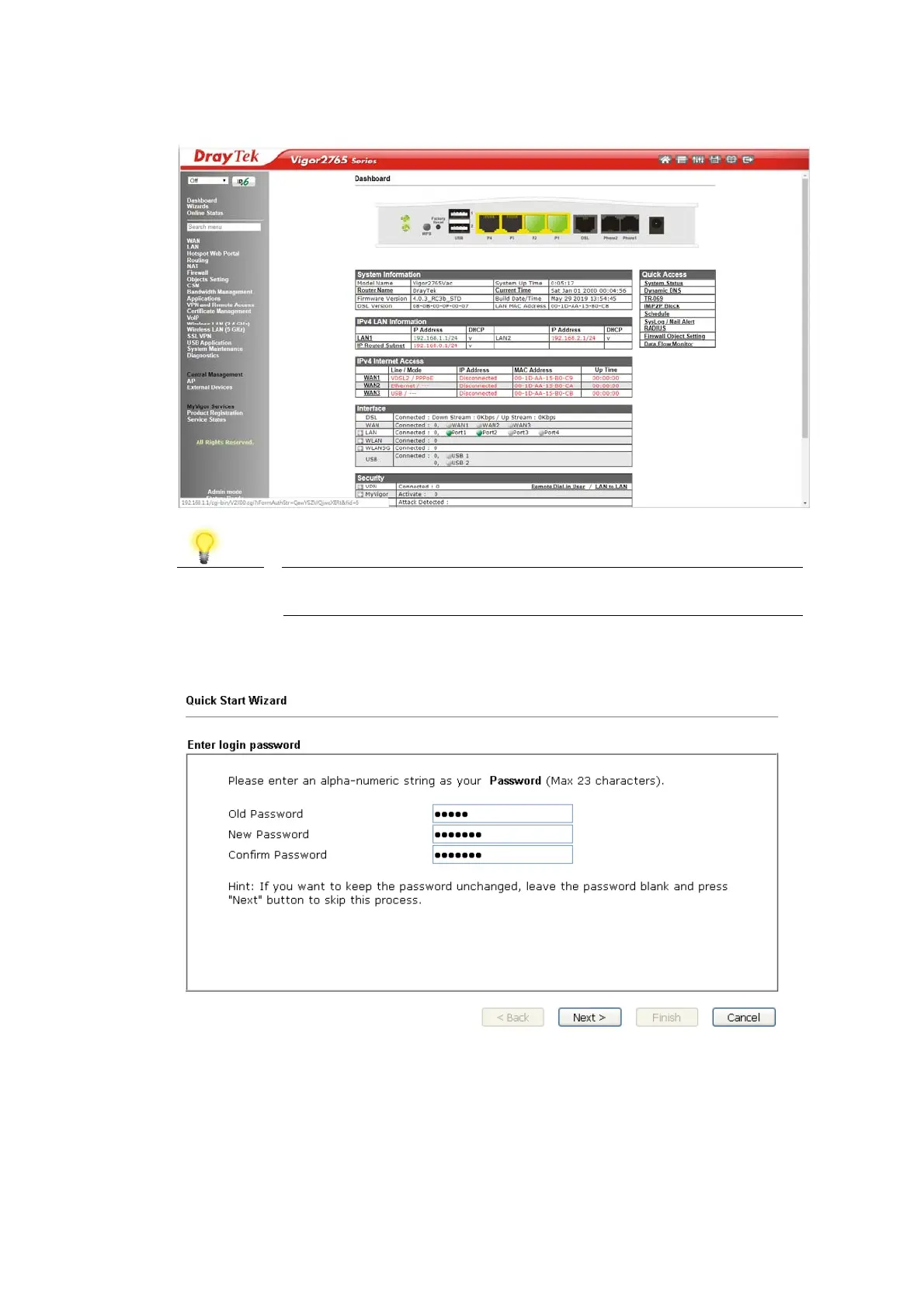Open the Diagnostics menu item
This screenshot has height=1308, width=924.
click(203, 355)
